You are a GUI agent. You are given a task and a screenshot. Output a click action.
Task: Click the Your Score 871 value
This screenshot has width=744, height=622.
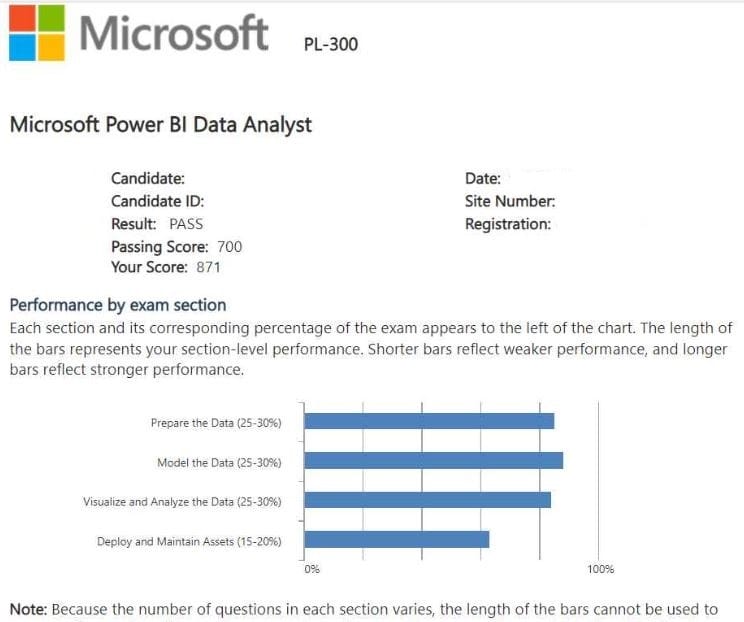tap(208, 268)
